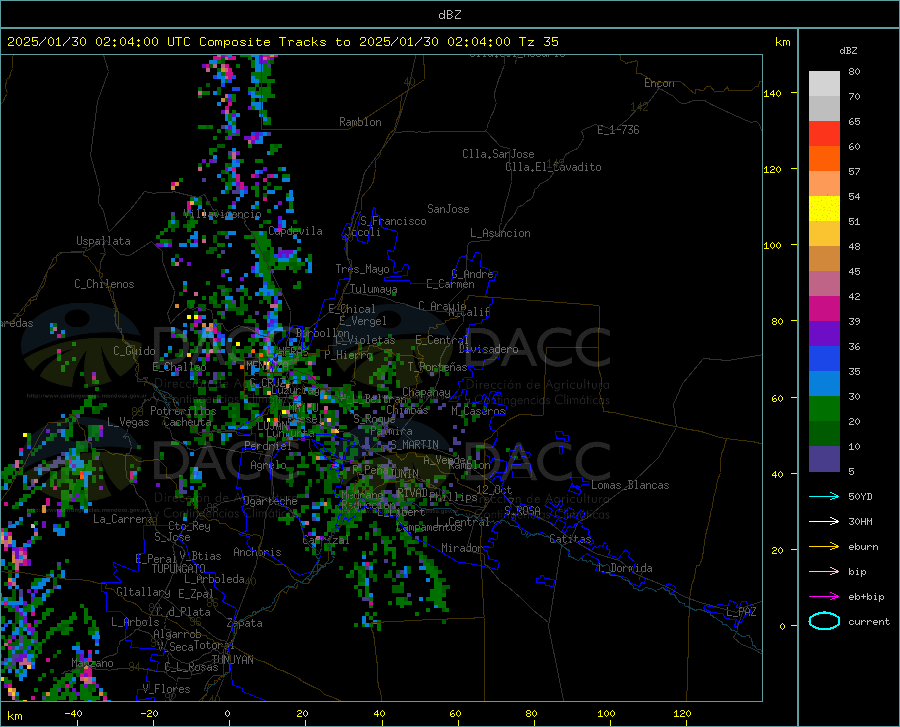This screenshot has height=727, width=900.
Task: Click the 'L_Dormida' map label
Action: tap(625, 568)
